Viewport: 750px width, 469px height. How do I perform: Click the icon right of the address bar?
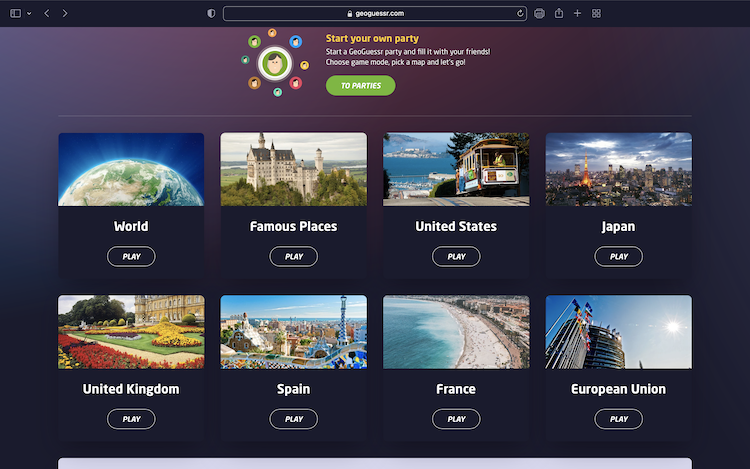click(x=539, y=13)
